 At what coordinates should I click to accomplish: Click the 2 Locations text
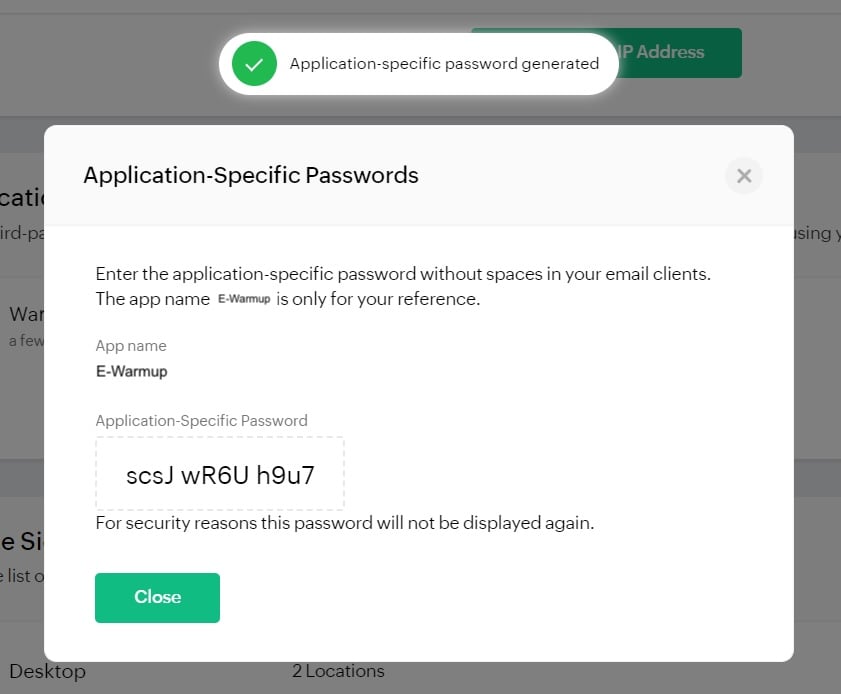[338, 671]
